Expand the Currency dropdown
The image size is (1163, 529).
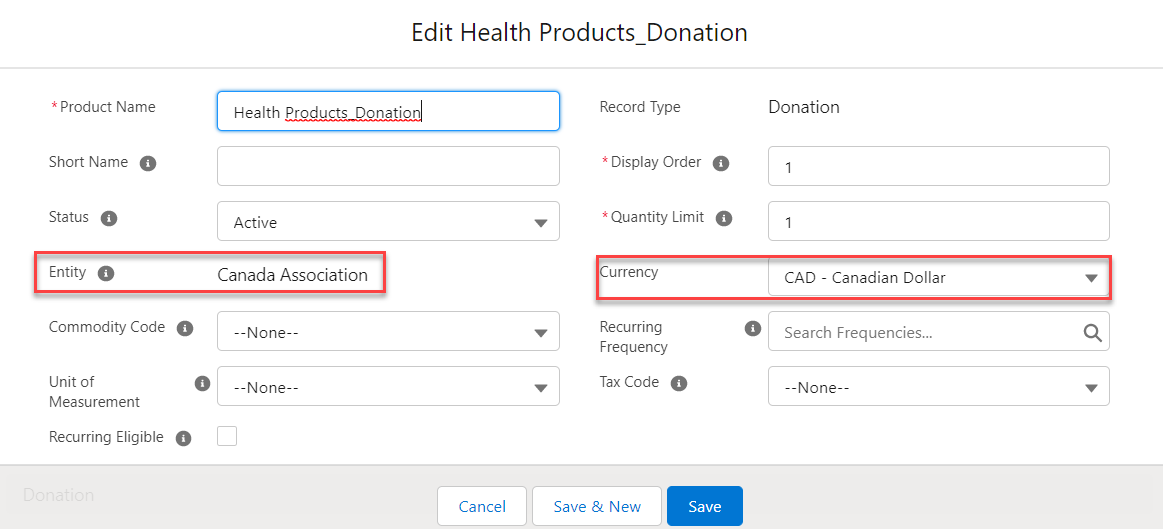pos(938,278)
